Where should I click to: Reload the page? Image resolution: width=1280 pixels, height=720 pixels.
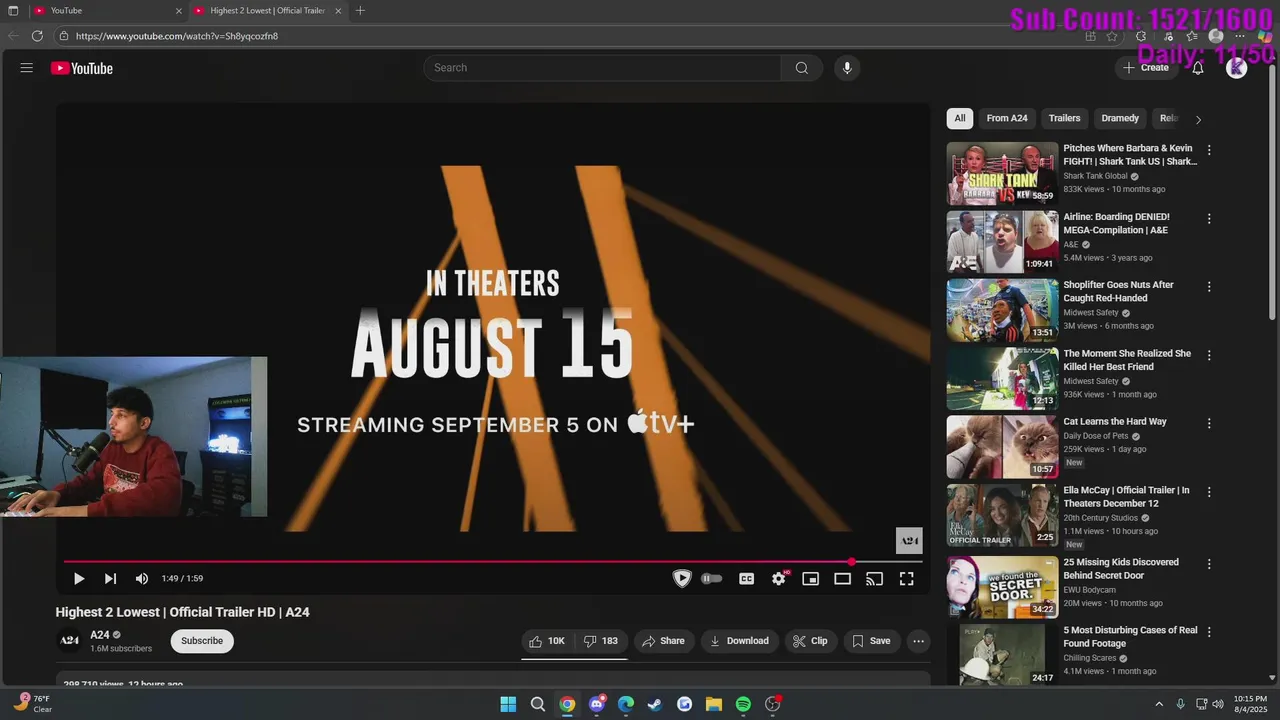click(x=37, y=36)
